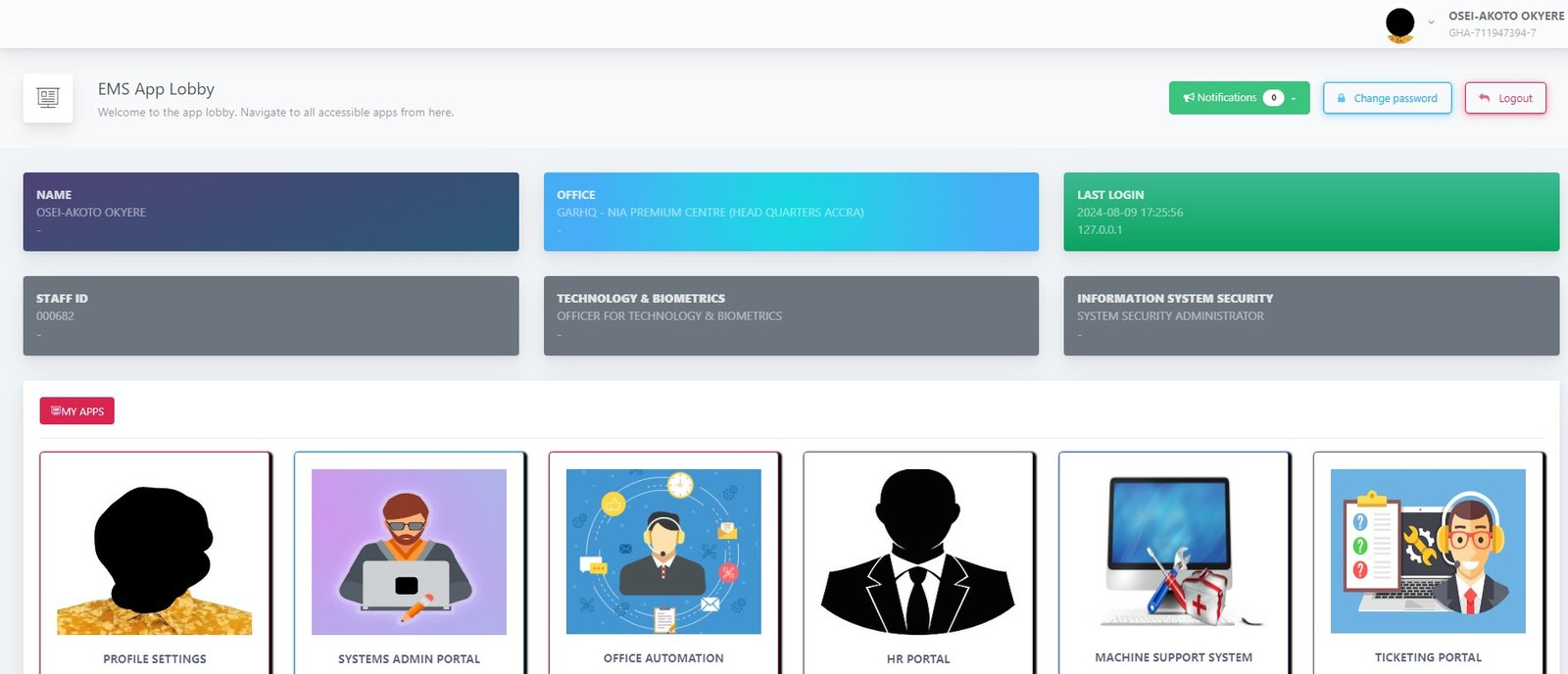Click the EMS App Lobby page icon

point(48,98)
